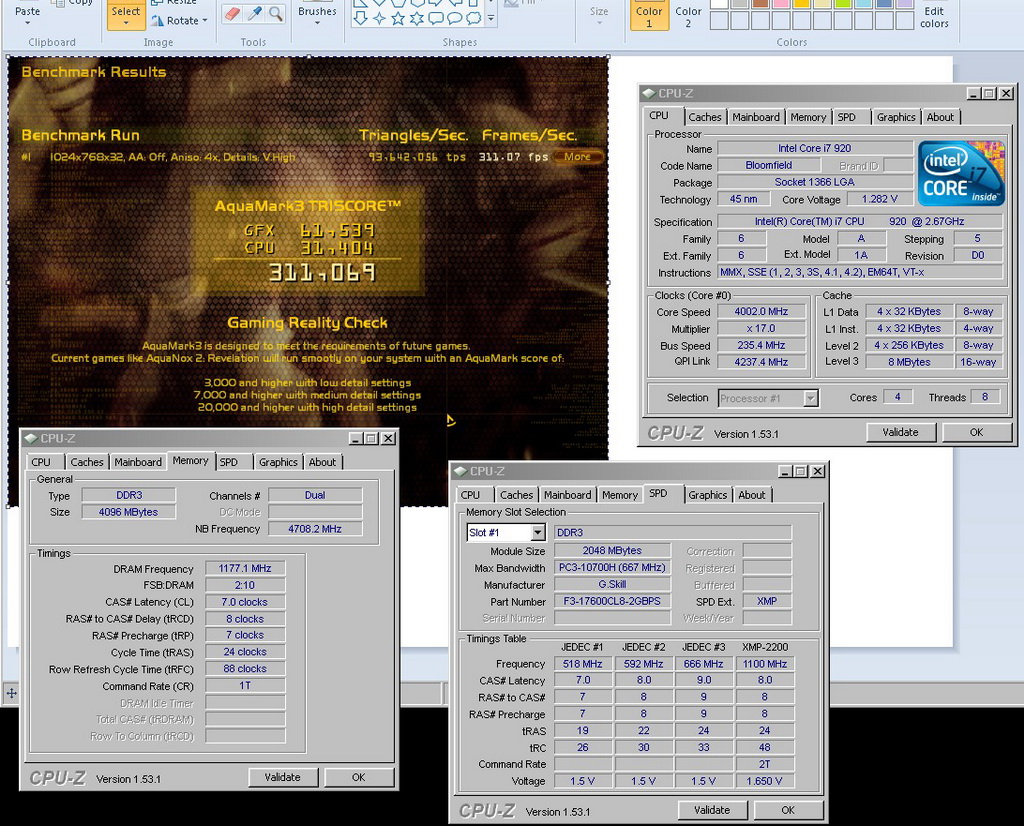
Task: Click the Command Rate value 1T
Action: click(245, 686)
